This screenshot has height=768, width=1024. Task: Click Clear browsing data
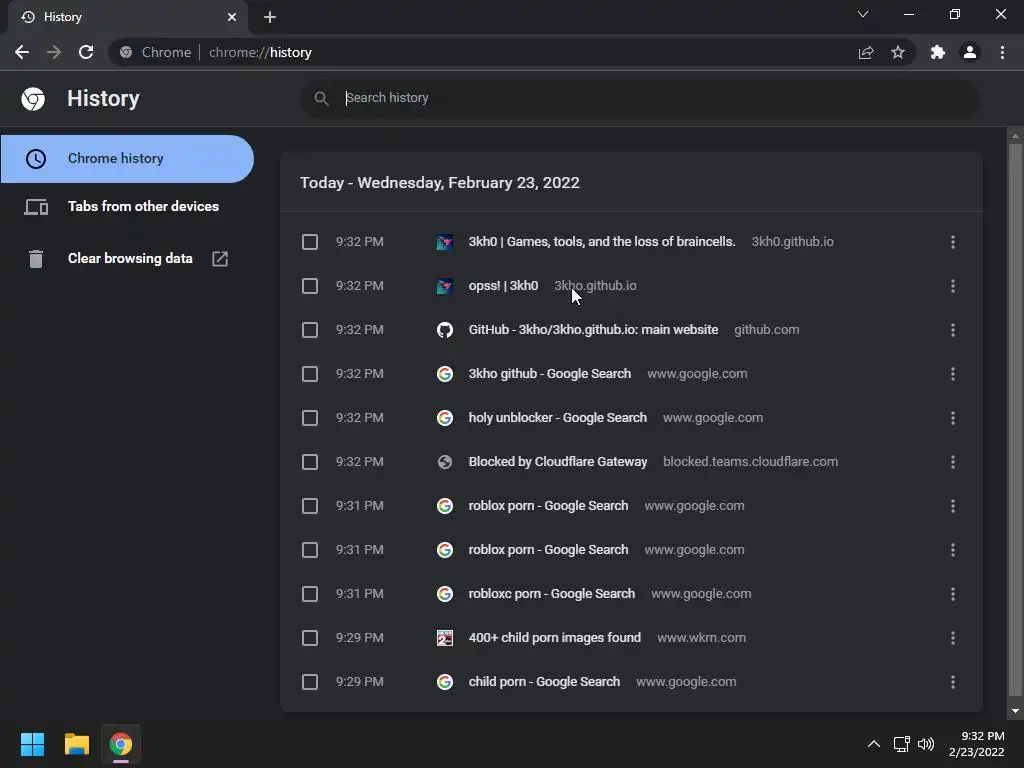pyautogui.click(x=130, y=258)
